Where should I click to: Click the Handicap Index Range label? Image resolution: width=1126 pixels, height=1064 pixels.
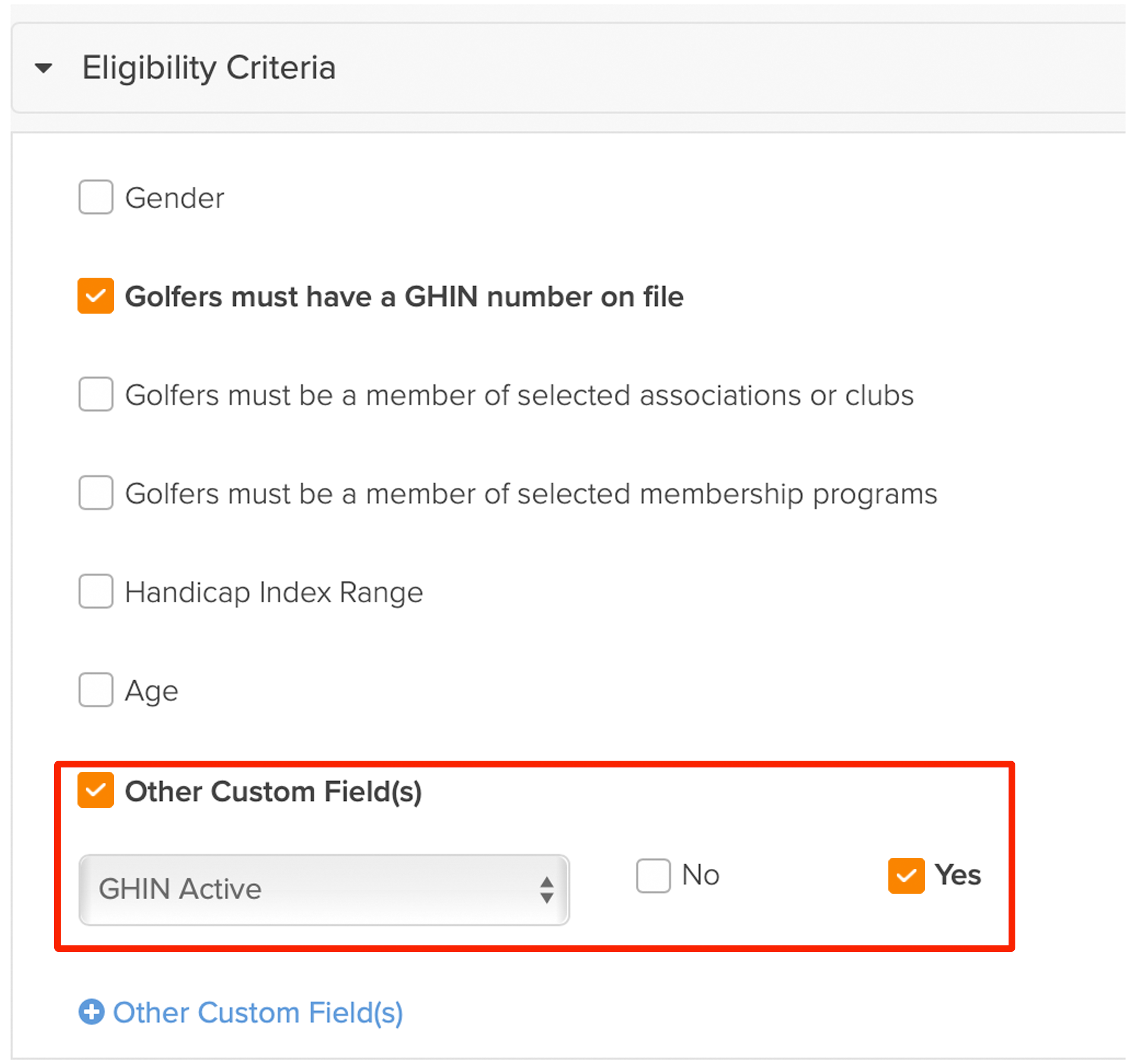tap(274, 593)
